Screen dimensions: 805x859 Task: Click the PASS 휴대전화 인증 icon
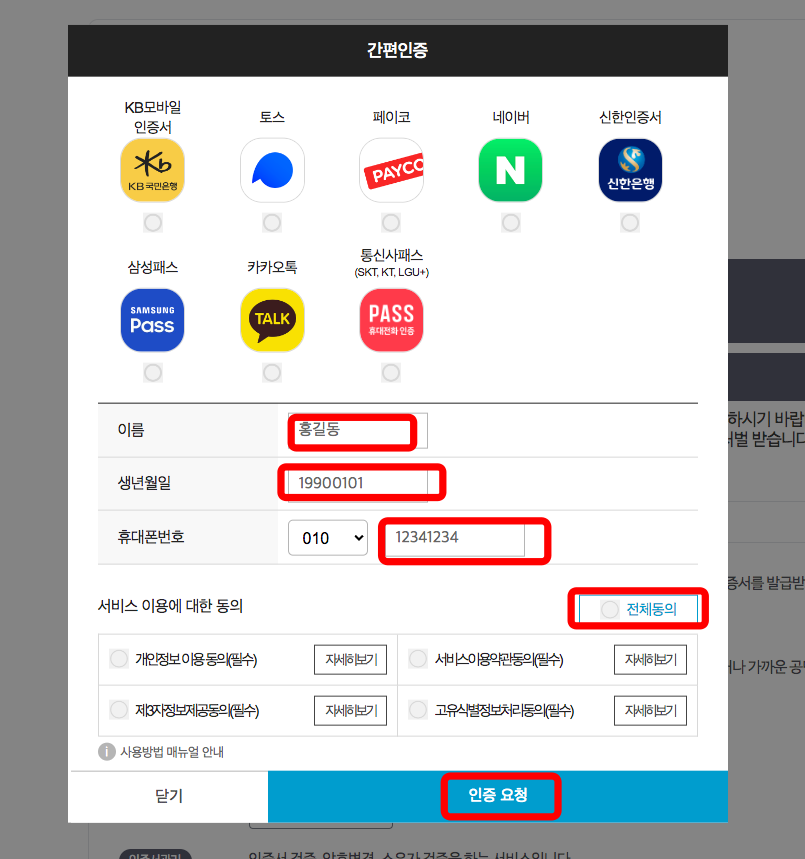[x=391, y=320]
